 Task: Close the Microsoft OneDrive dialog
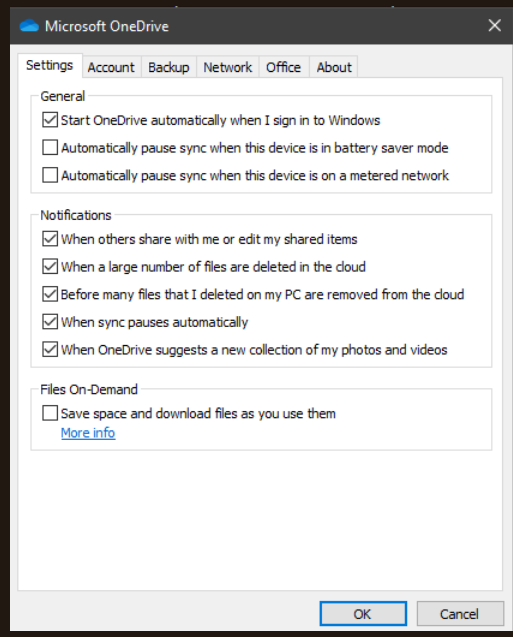[494, 26]
